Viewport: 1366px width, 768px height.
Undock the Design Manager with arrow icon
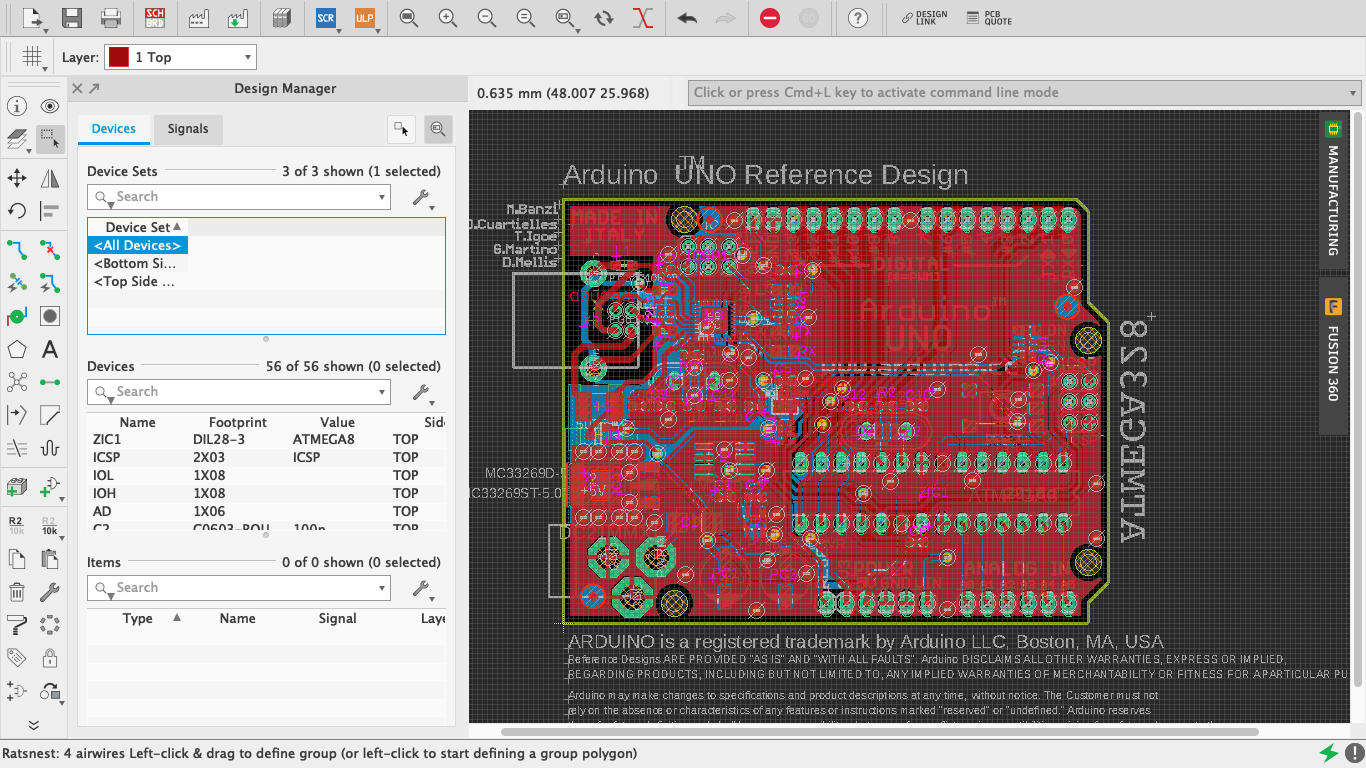pyautogui.click(x=94, y=88)
